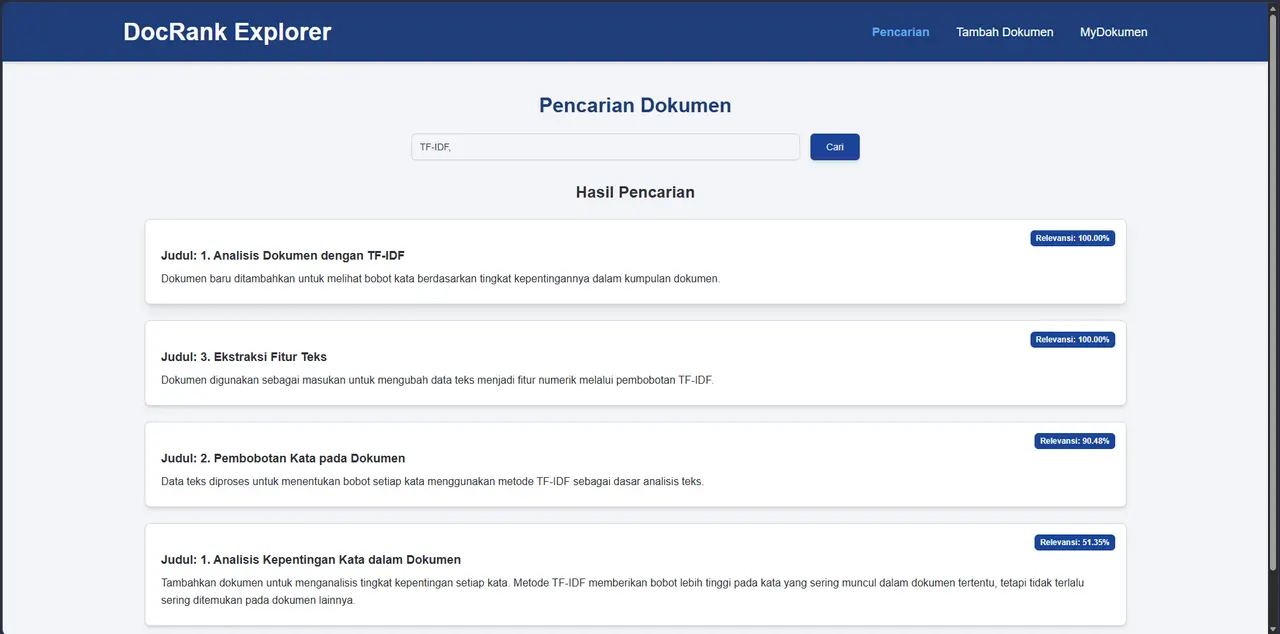Click the 'Relevansi: 51.35%' badge
This screenshot has height=634, width=1280.
1074,542
